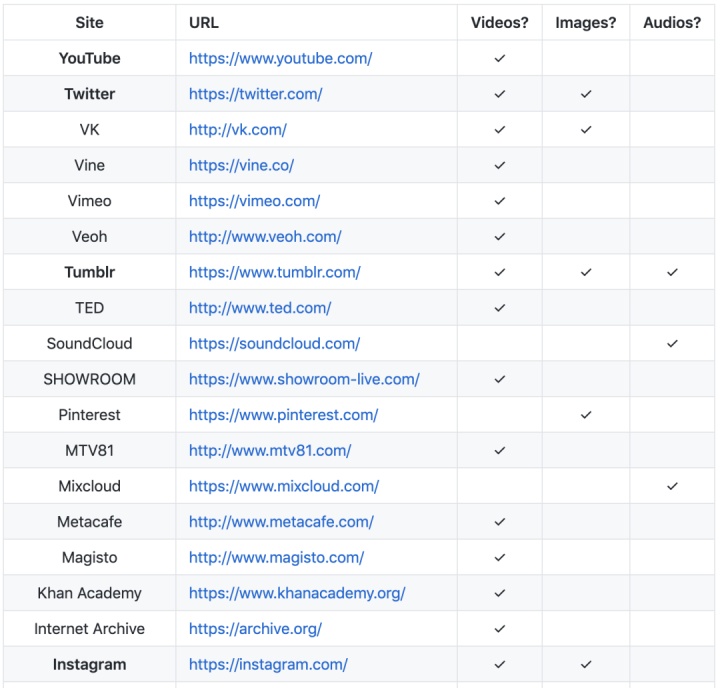This screenshot has height=688, width=720.
Task: Click the Audios? column header
Action: click(672, 23)
